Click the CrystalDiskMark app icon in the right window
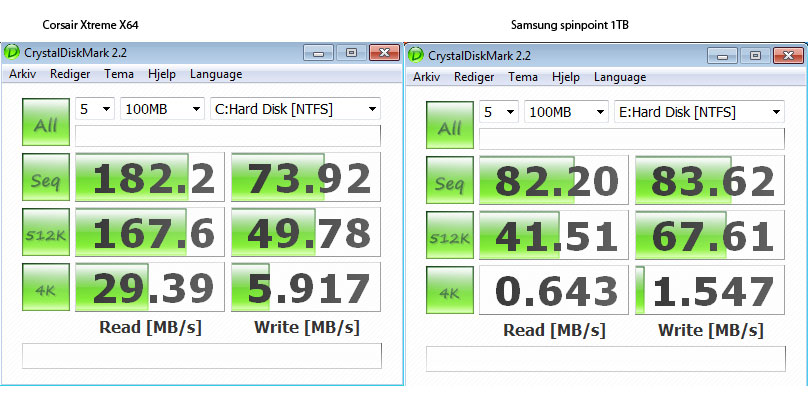This screenshot has height=396, width=808. [415, 55]
